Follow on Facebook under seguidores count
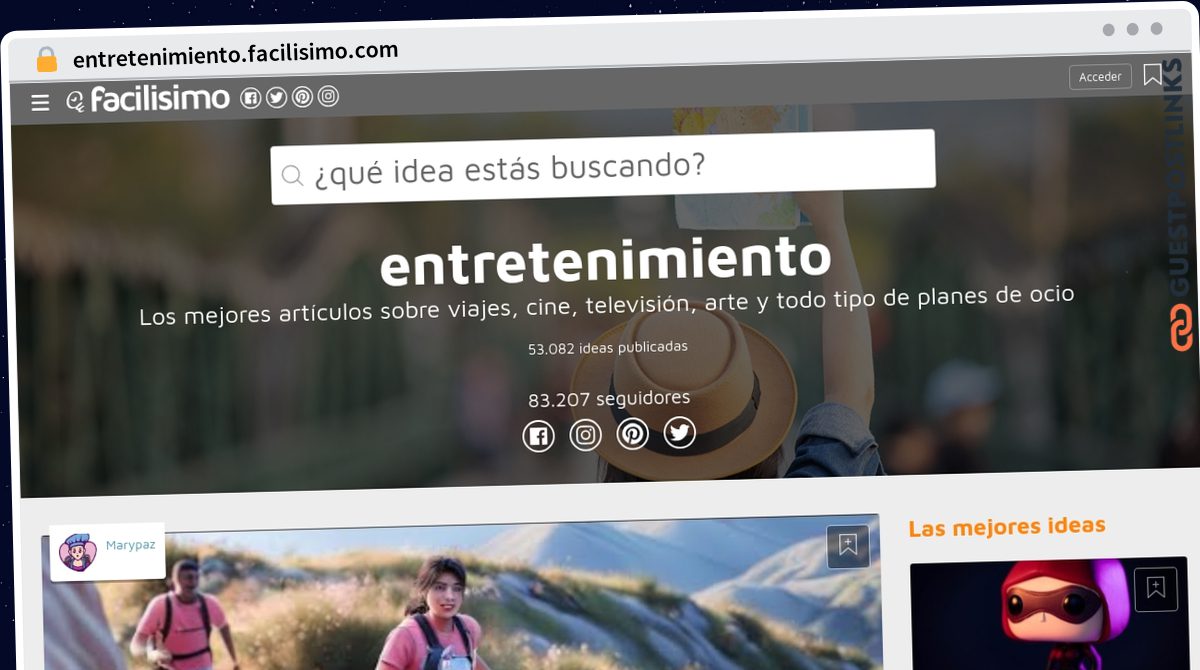Image resolution: width=1200 pixels, height=670 pixels. coord(538,436)
